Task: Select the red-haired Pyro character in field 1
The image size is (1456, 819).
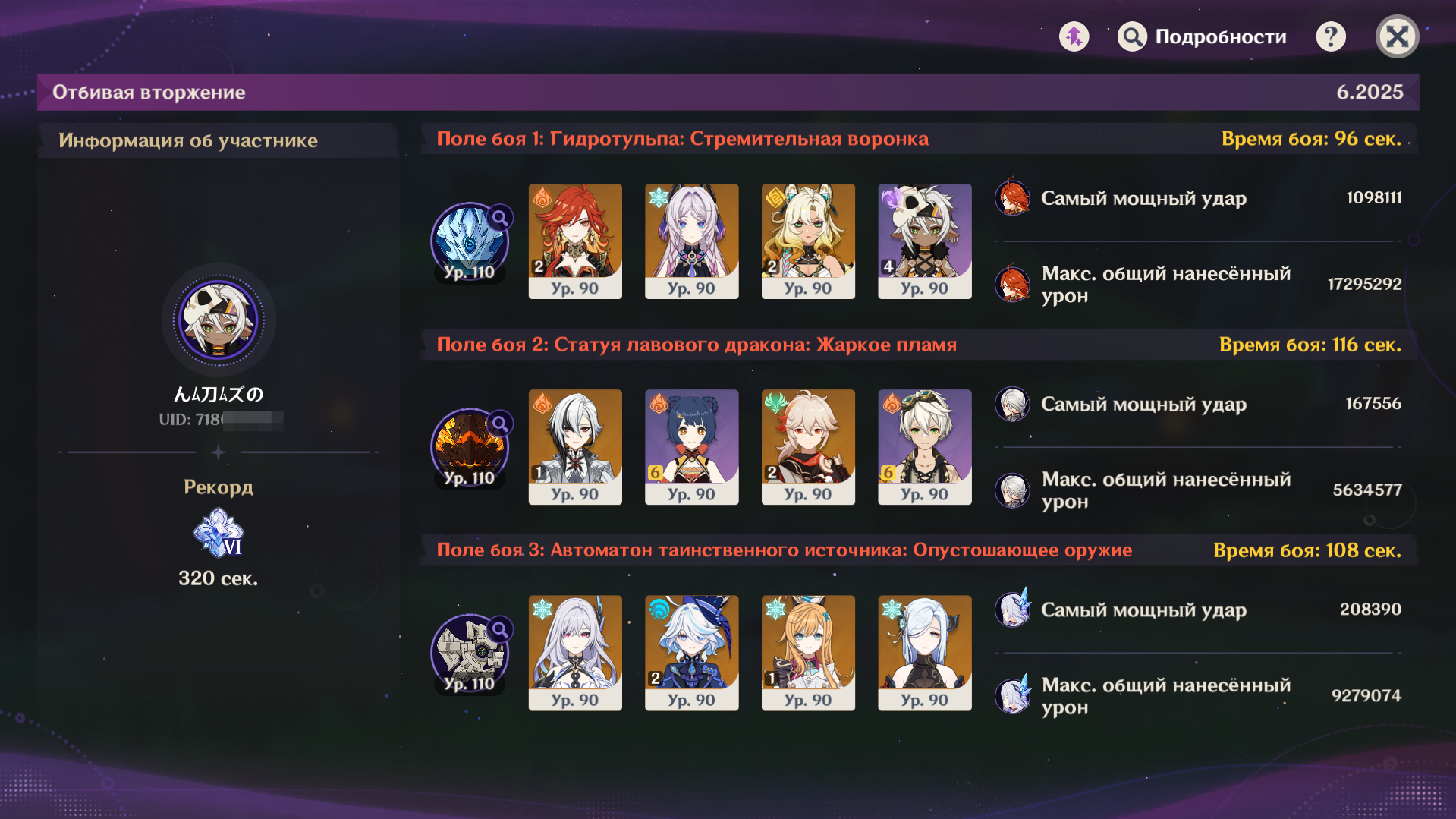Action: 575,241
